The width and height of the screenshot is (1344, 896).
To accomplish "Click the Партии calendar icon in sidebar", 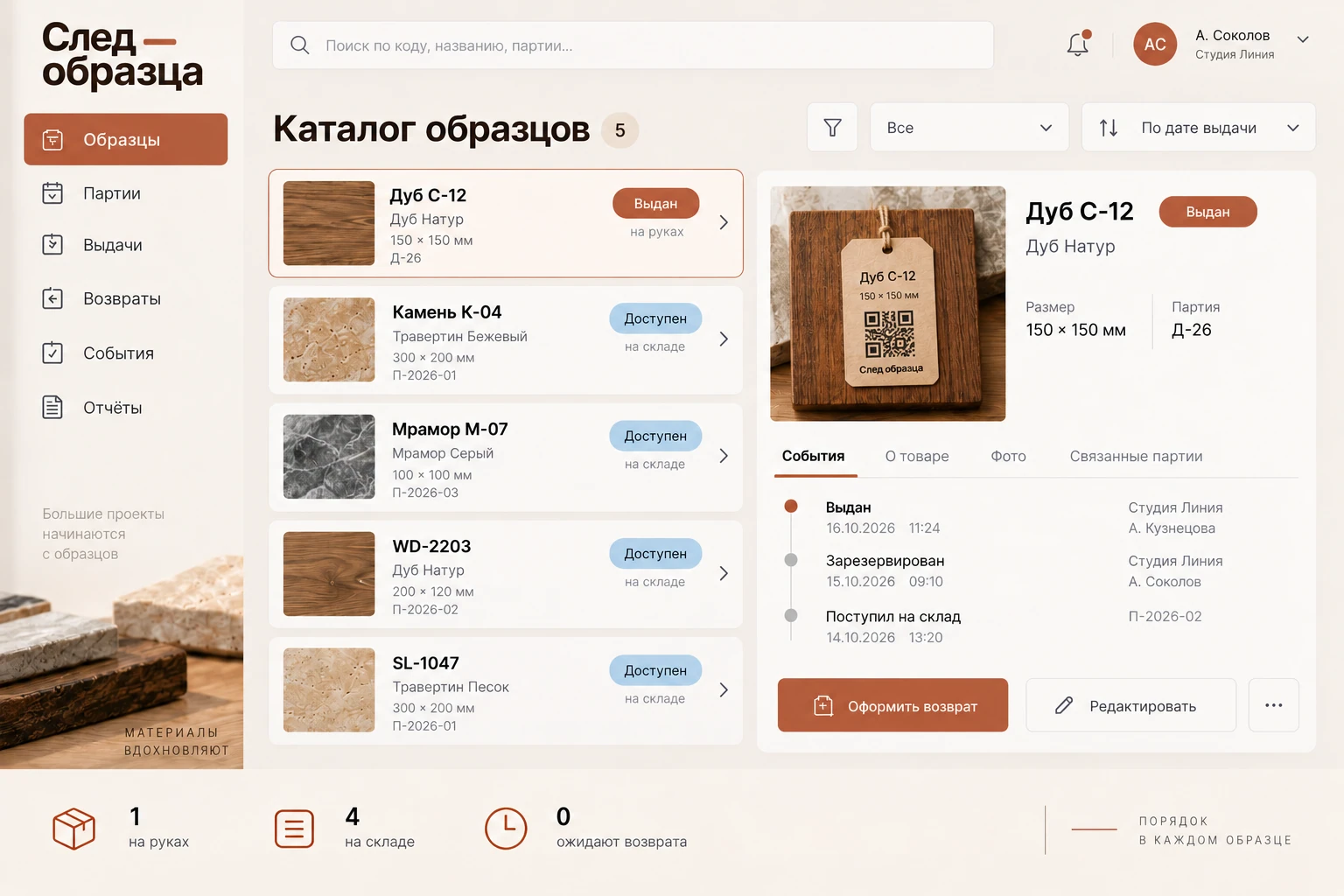I will click(52, 192).
